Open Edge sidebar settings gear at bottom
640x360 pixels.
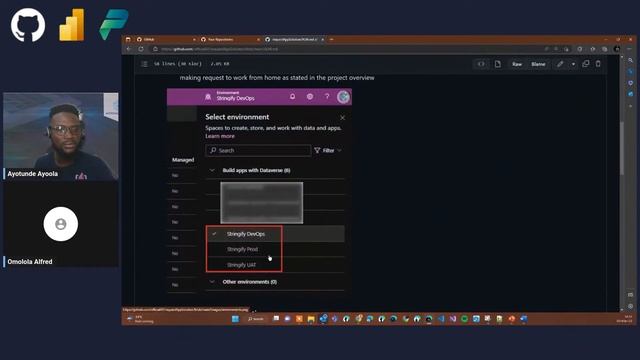click(631, 306)
